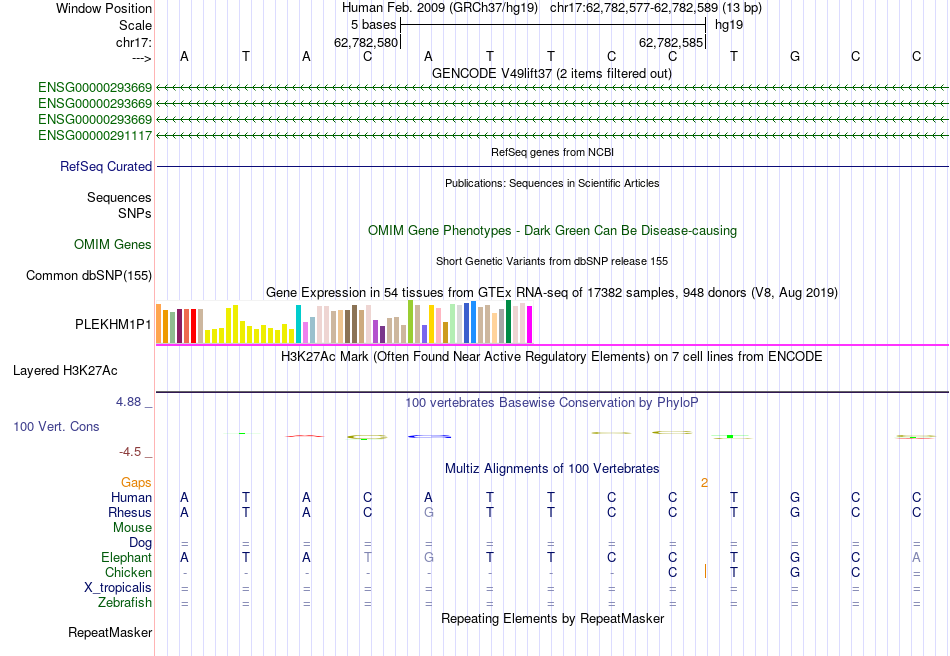This screenshot has height=656, width=950.
Task: Click the ENSG00000291117 transcript arrow row
Action: [552, 135]
